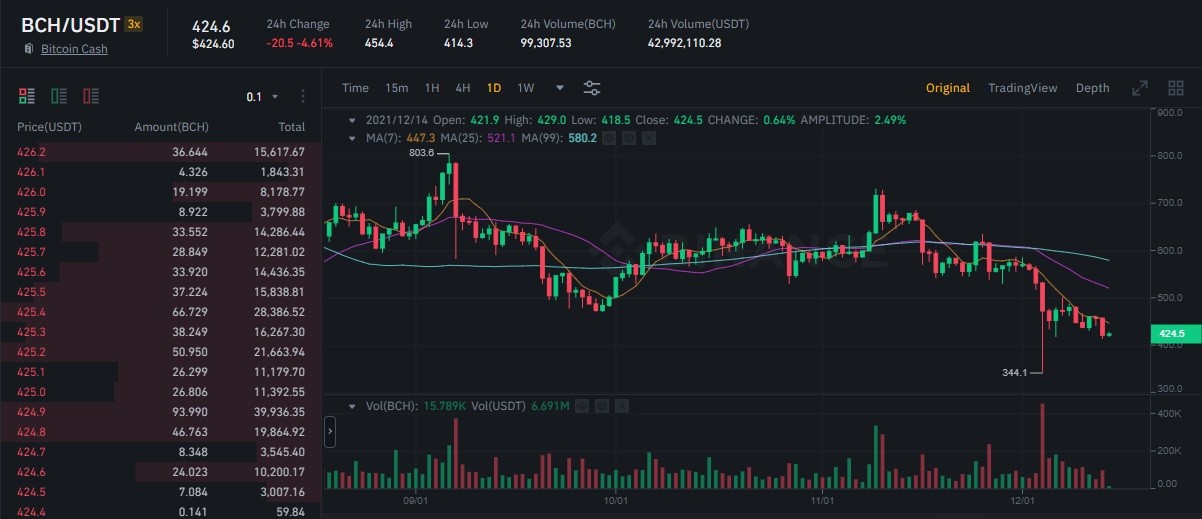This screenshot has height=519, width=1202.
Task: Select sell order at price 425.6
Action: [x=161, y=272]
